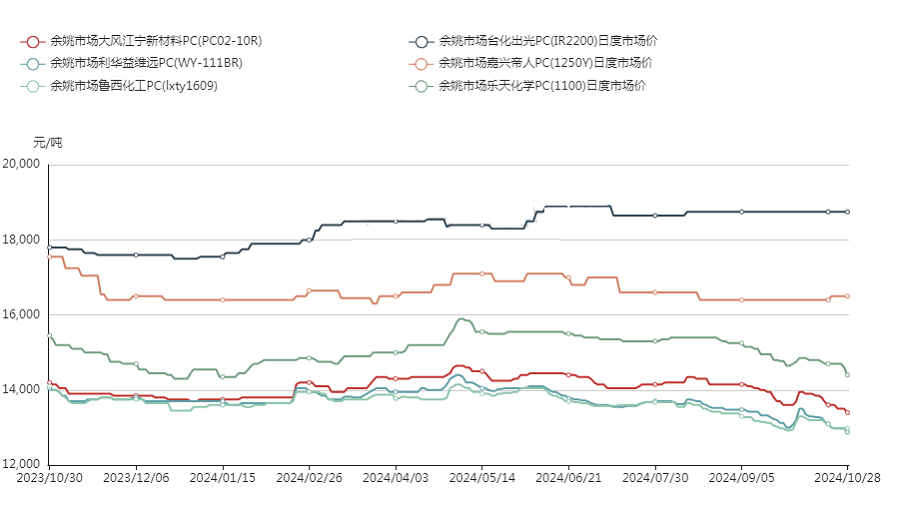Click the 元/吨 unit label
Image resolution: width=901 pixels, height=508 pixels.
tap(47, 143)
